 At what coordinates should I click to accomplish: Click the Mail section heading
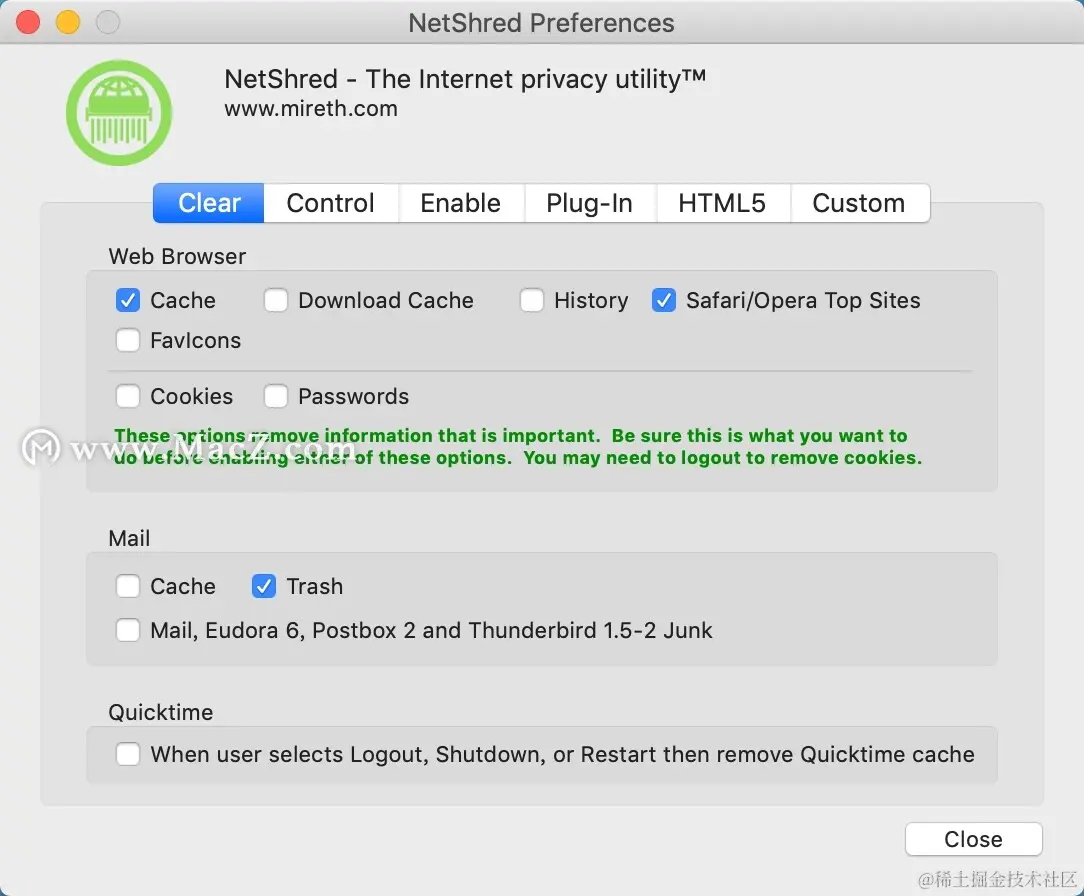129,538
